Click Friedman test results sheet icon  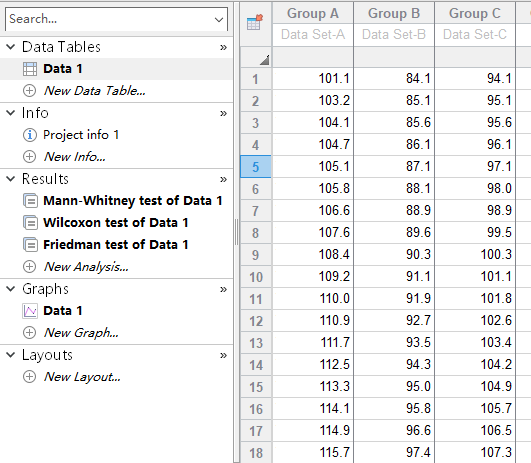point(30,245)
